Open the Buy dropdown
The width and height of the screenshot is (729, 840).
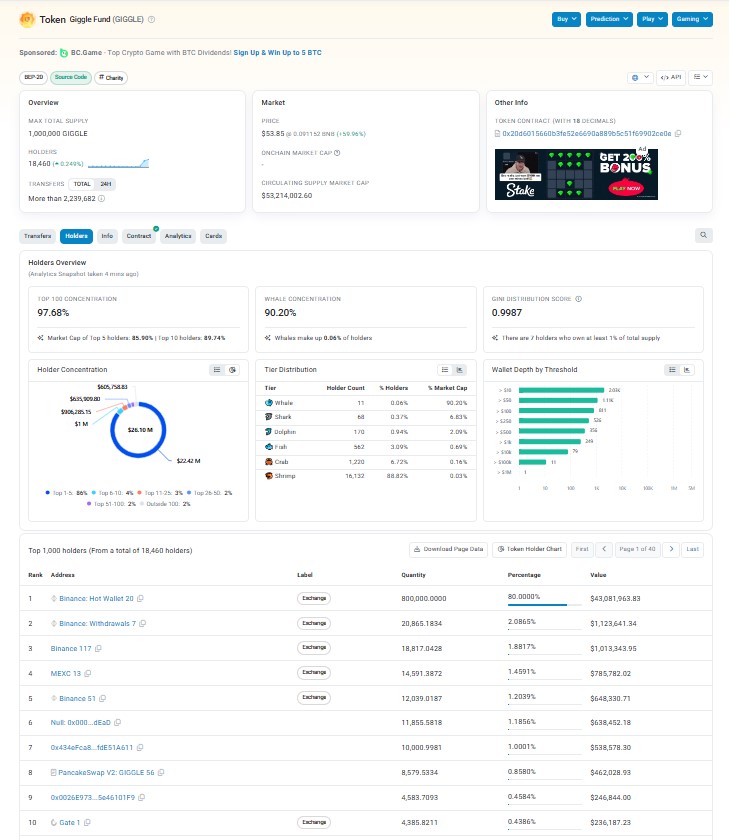[x=566, y=19]
